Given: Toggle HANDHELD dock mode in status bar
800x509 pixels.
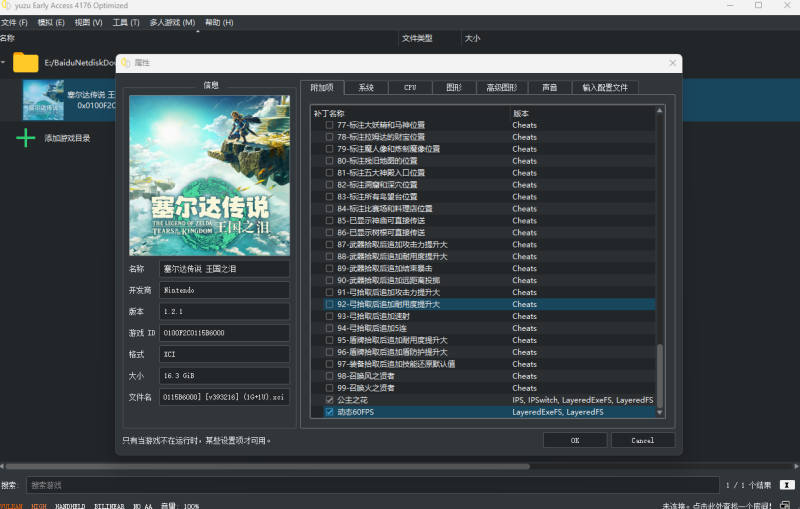Looking at the screenshot, I should click(x=70, y=506).
